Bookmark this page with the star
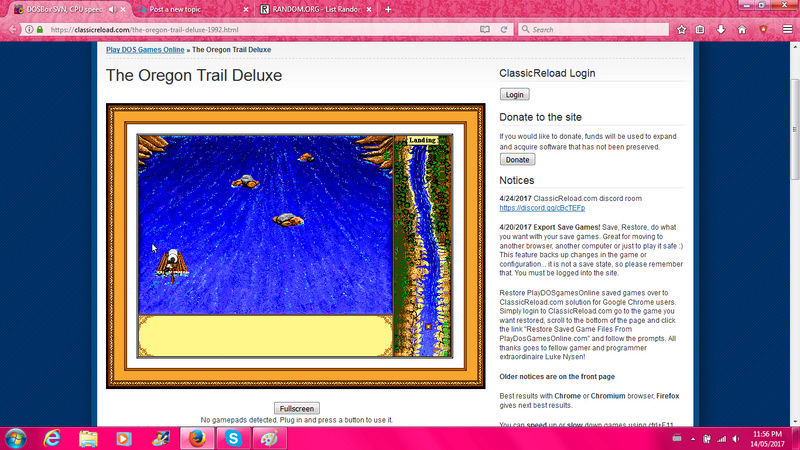800x450 pixels. [682, 30]
